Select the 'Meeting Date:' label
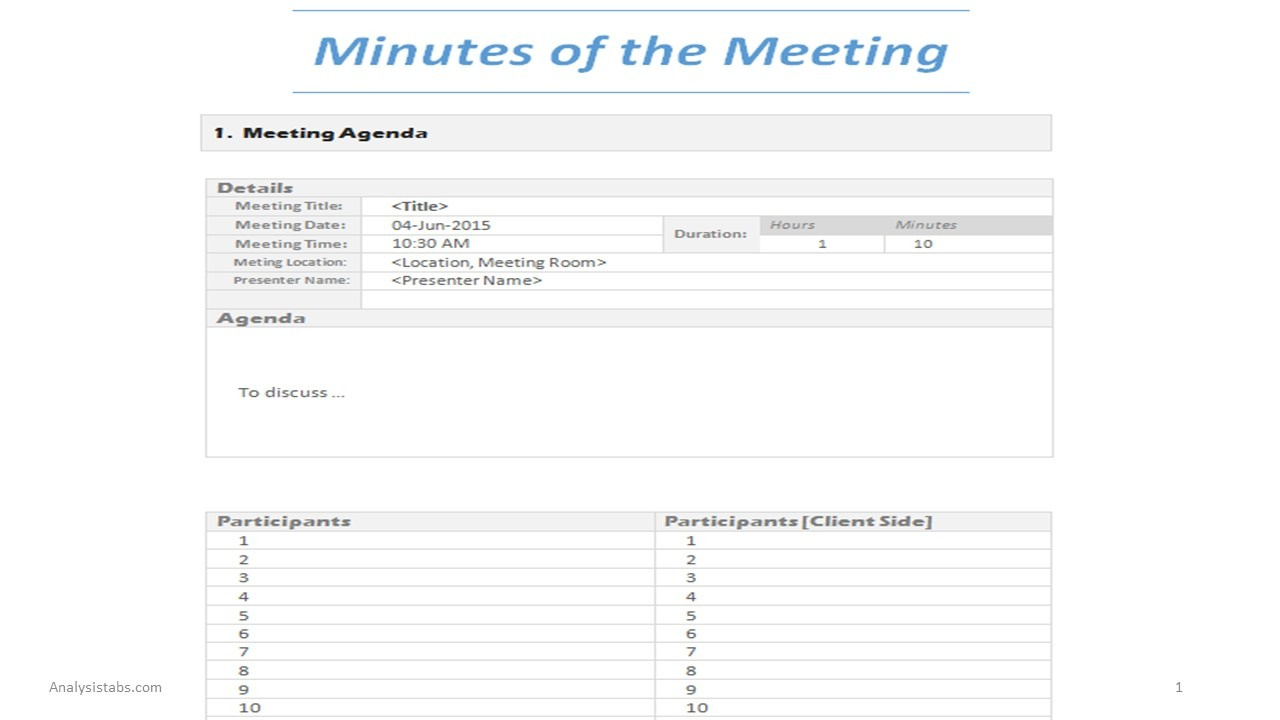 [x=290, y=225]
